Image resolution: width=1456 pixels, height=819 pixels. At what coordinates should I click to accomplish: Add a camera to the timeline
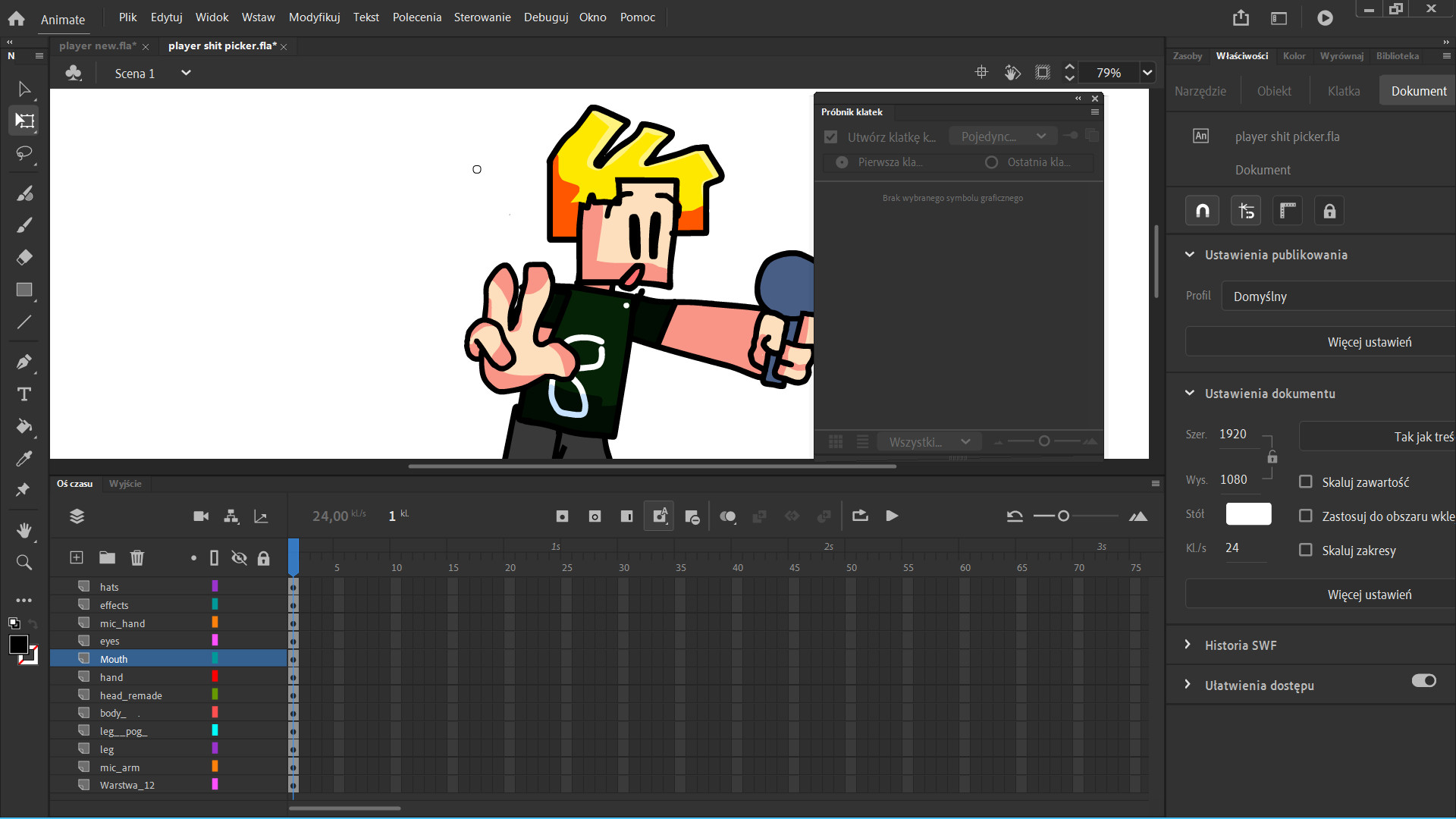coord(200,516)
